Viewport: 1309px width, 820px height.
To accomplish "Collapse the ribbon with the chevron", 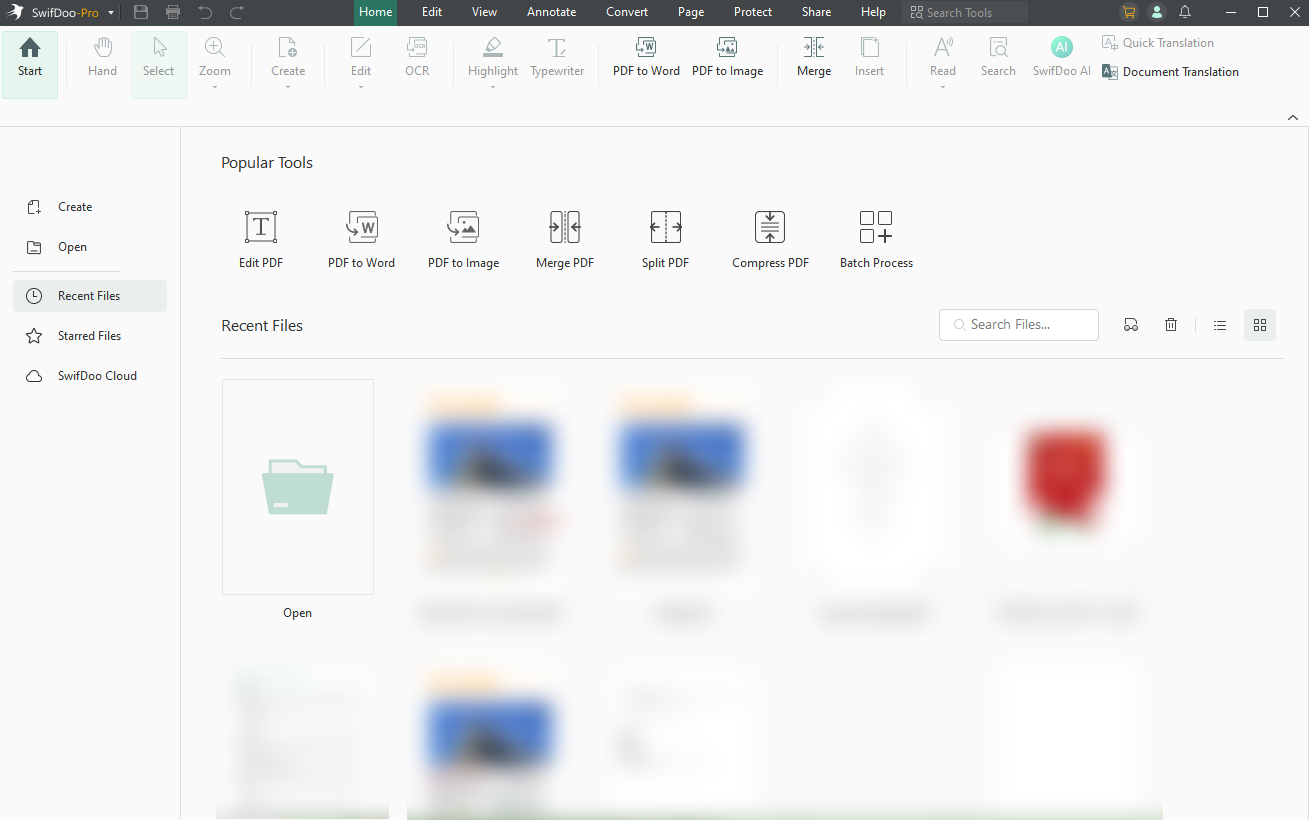I will [1293, 117].
